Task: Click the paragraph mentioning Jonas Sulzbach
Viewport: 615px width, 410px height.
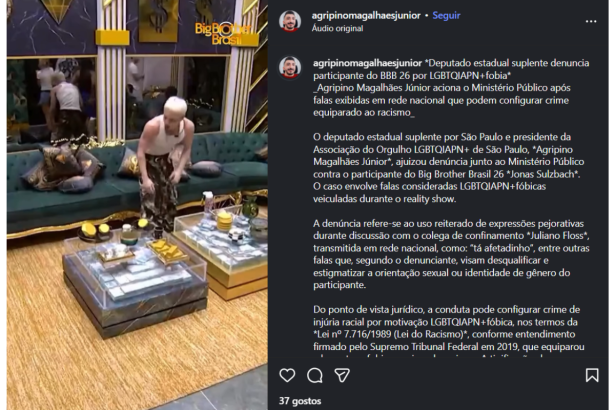Action: pos(449,168)
